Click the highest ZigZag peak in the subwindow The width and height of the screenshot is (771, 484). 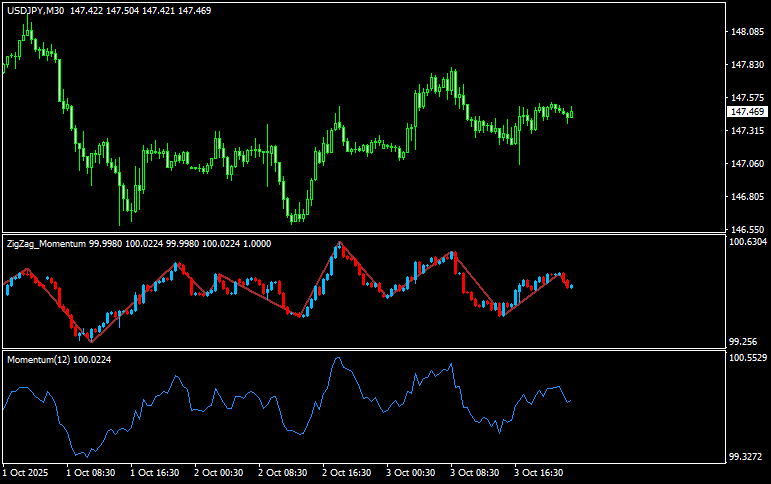pyautogui.click(x=340, y=243)
